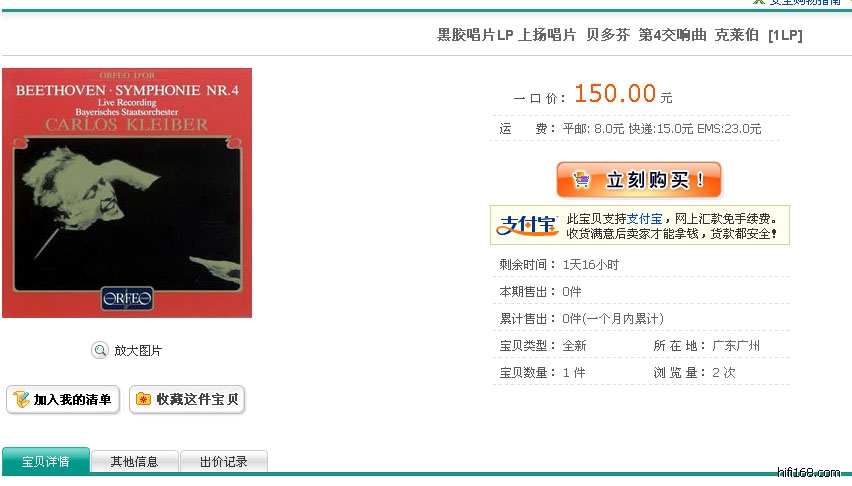Click the 150.00 price value
This screenshot has width=852, height=486.
[x=615, y=94]
